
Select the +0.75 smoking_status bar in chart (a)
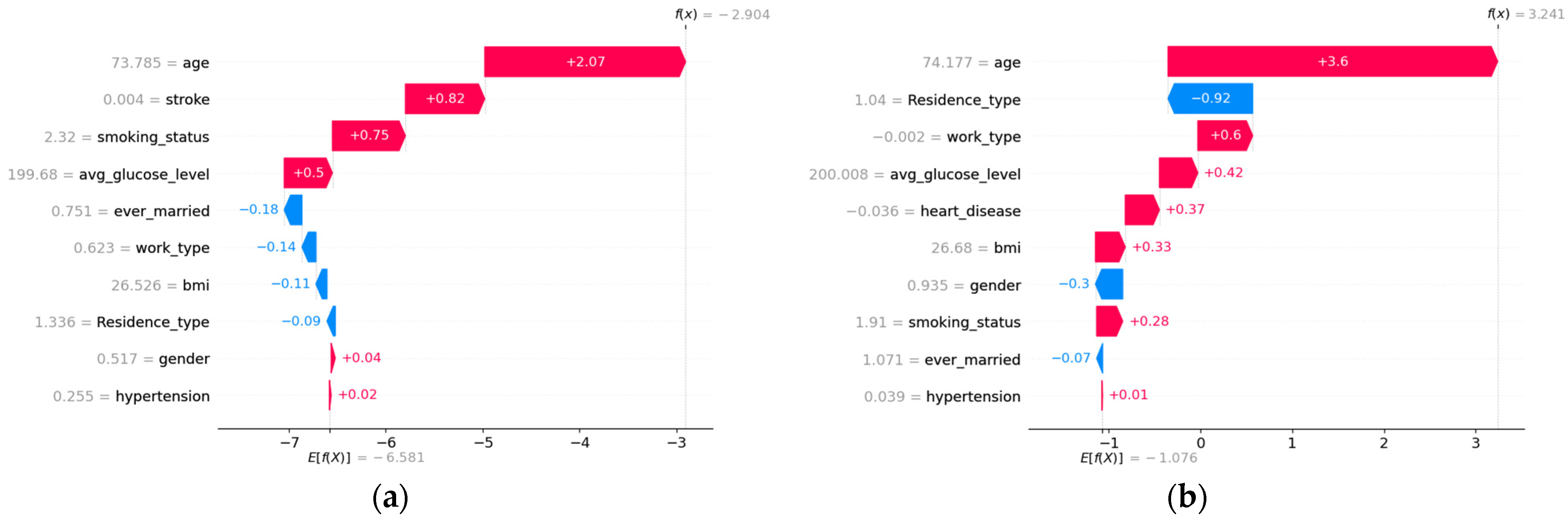[x=368, y=136]
